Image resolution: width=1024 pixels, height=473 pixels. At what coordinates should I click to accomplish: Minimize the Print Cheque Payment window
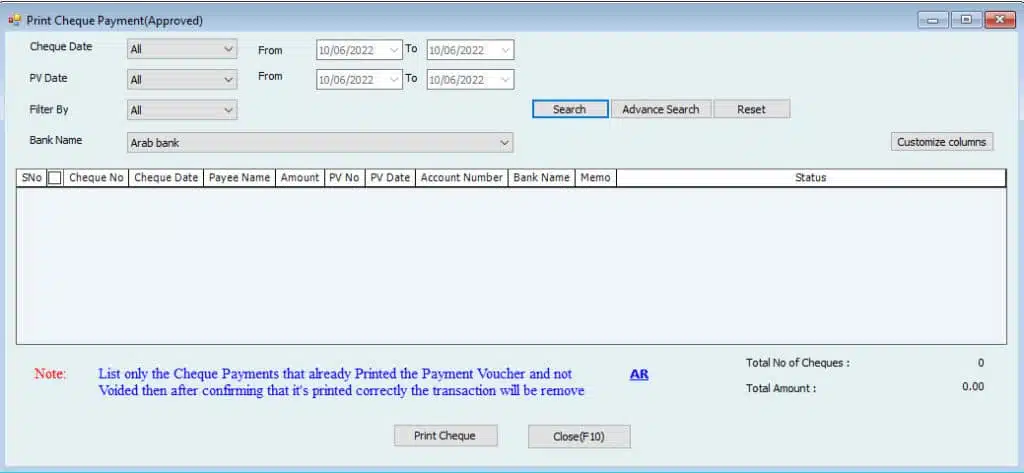933,20
